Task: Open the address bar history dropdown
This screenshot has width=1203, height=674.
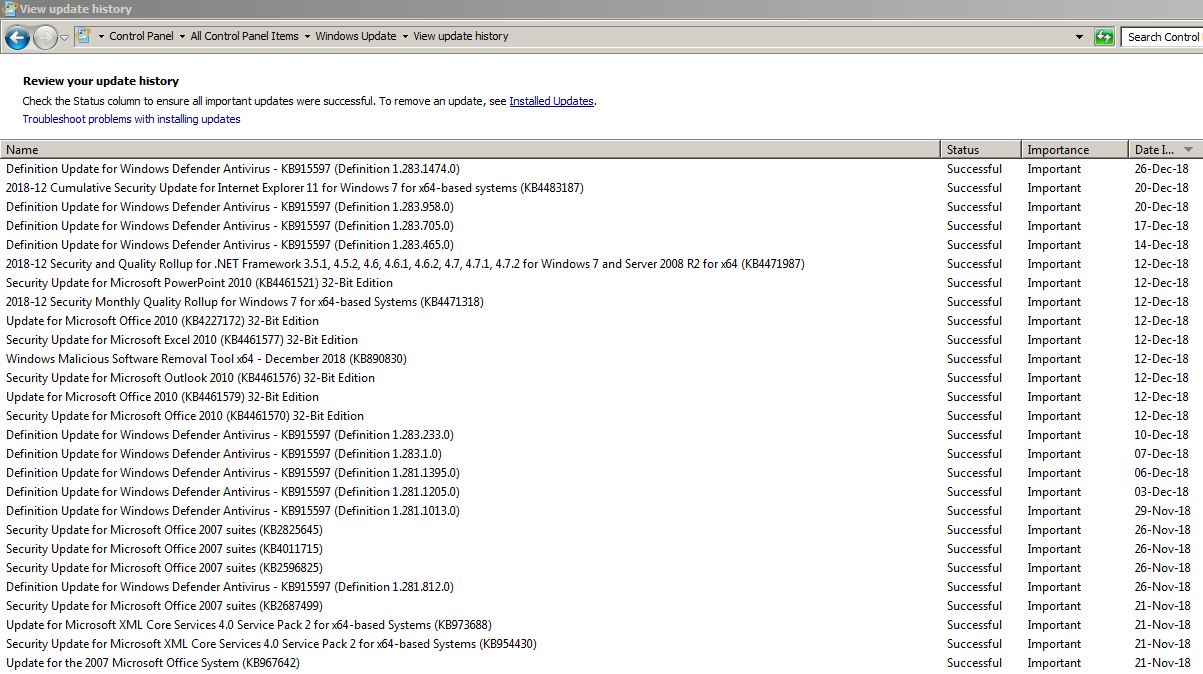Action: click(x=1079, y=37)
